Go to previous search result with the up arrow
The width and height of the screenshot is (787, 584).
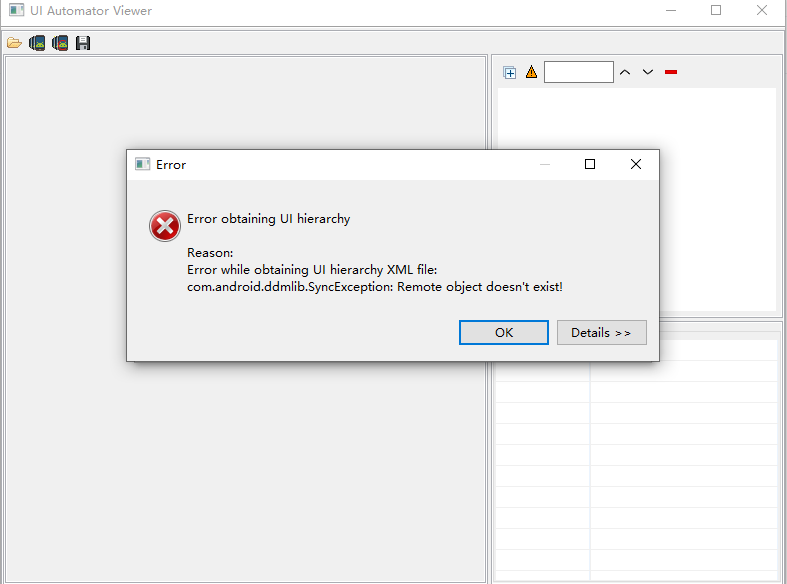[625, 72]
